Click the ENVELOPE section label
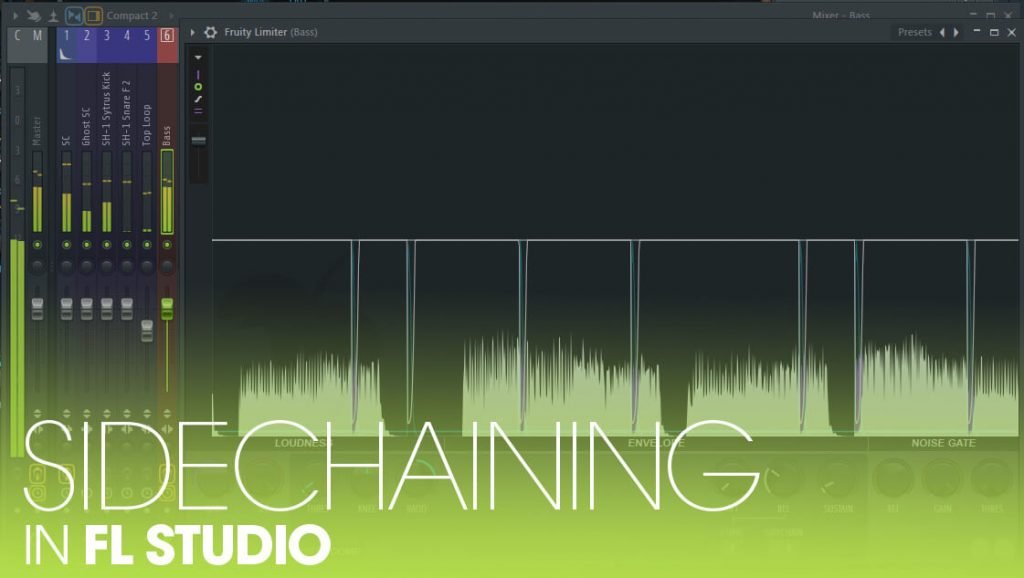 656,443
